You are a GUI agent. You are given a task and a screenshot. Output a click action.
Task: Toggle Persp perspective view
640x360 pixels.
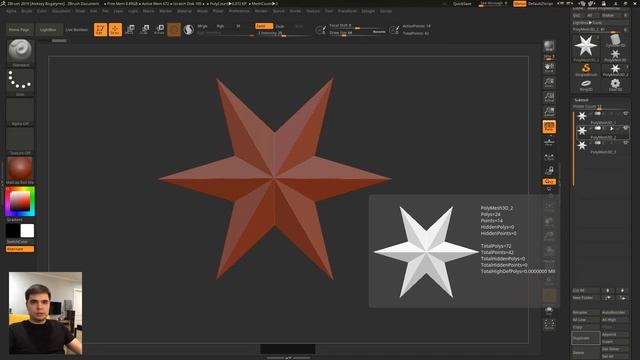(x=549, y=127)
